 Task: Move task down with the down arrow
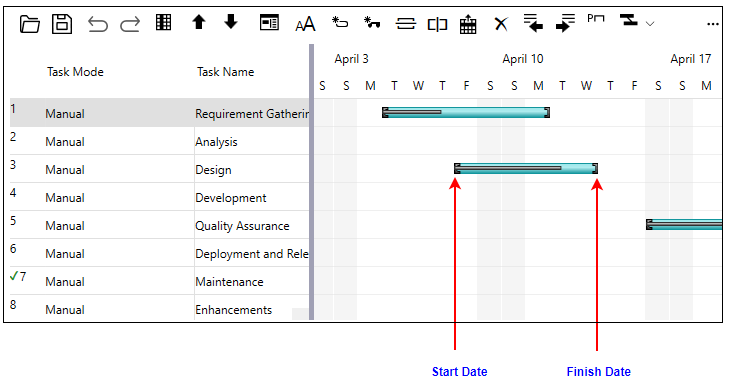coord(231,22)
